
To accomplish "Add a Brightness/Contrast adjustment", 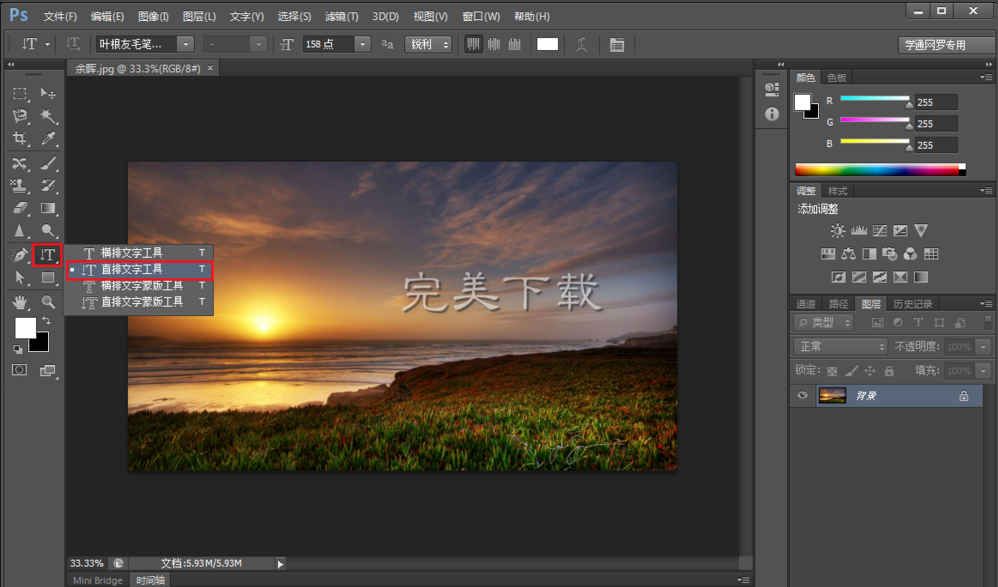I will click(837, 231).
